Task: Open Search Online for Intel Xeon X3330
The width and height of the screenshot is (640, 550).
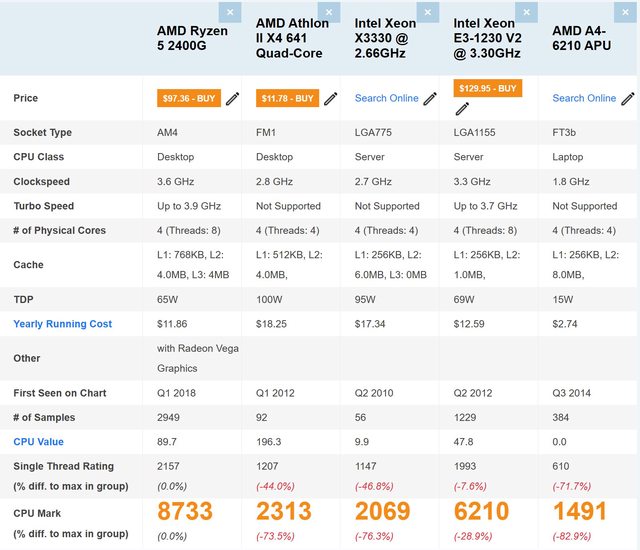Action: point(386,98)
